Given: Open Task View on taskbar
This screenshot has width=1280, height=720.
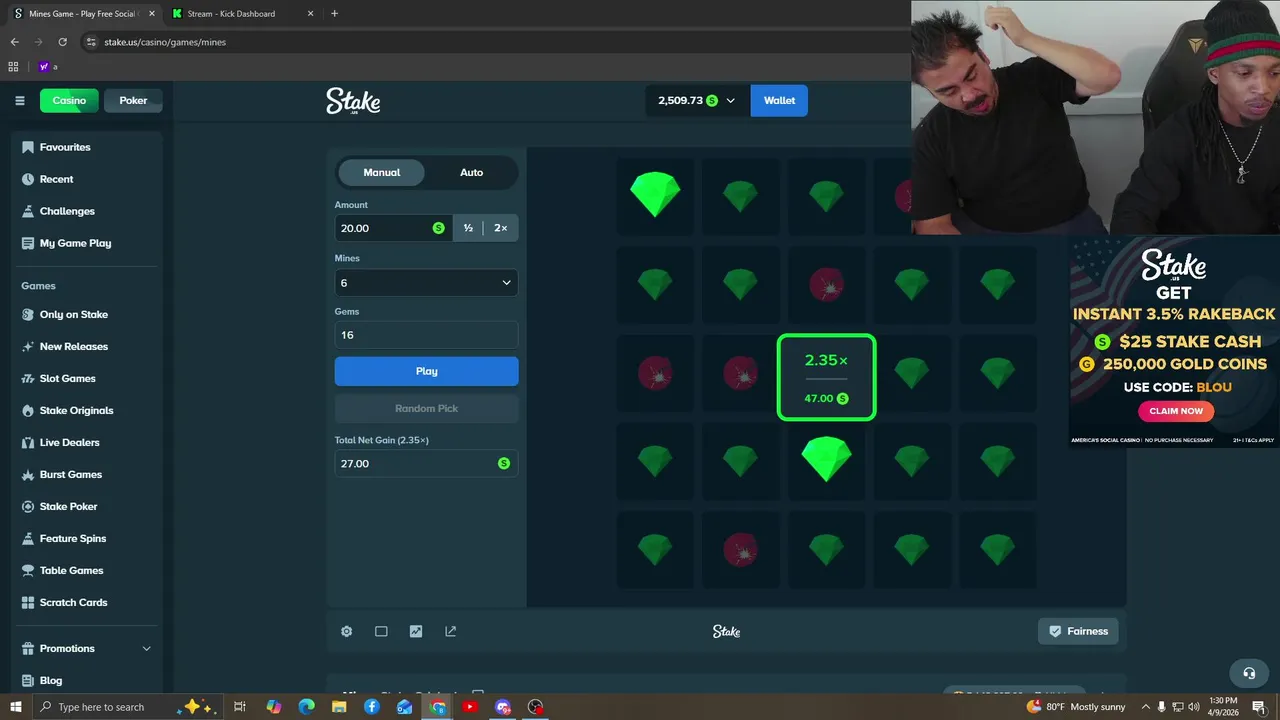Looking at the screenshot, I should (240, 707).
